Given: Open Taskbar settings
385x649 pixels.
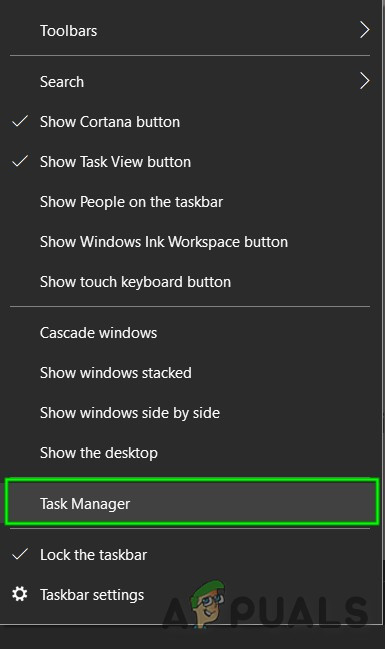Looking at the screenshot, I should coord(190,595).
